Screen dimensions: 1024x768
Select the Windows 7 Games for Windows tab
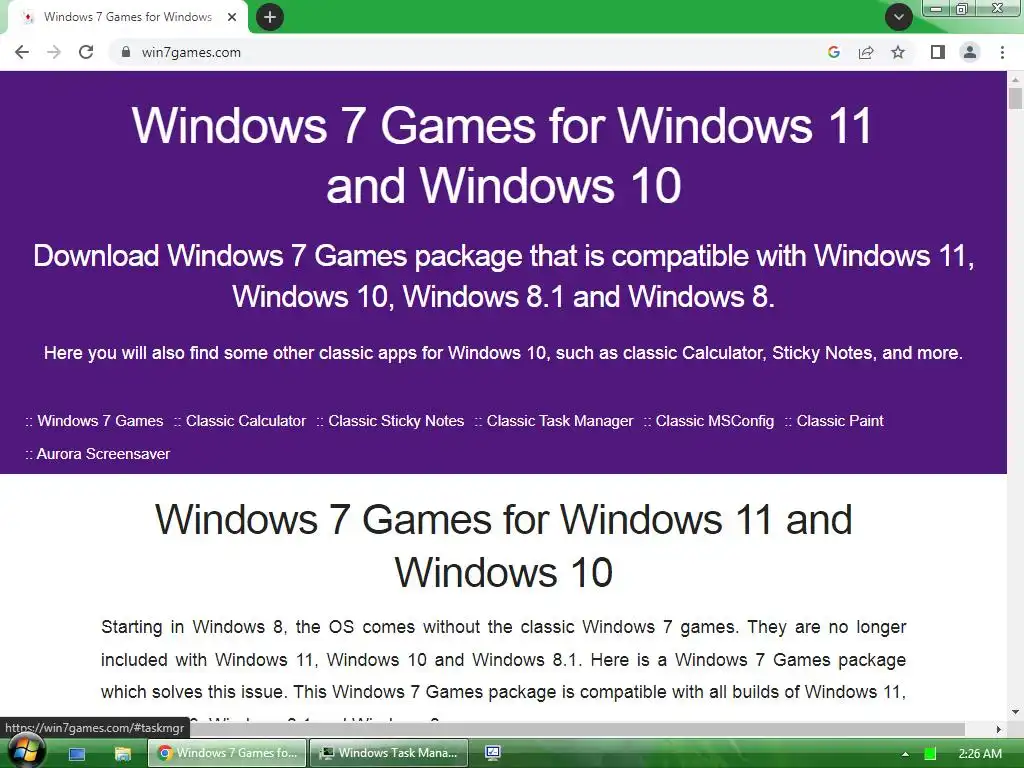pyautogui.click(x=127, y=17)
